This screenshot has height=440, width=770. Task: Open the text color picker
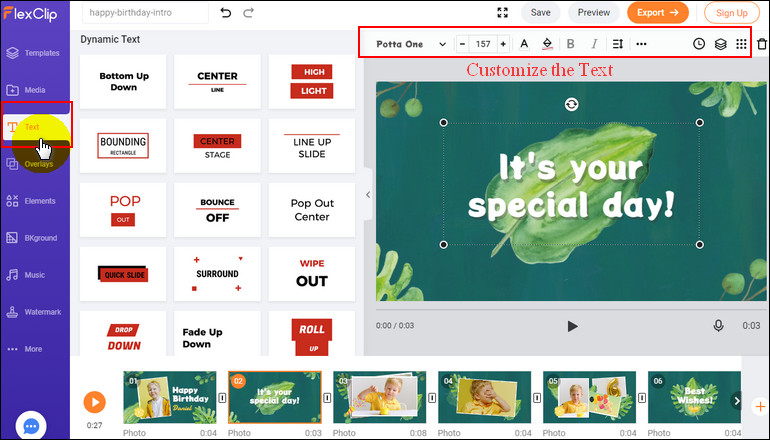[524, 44]
